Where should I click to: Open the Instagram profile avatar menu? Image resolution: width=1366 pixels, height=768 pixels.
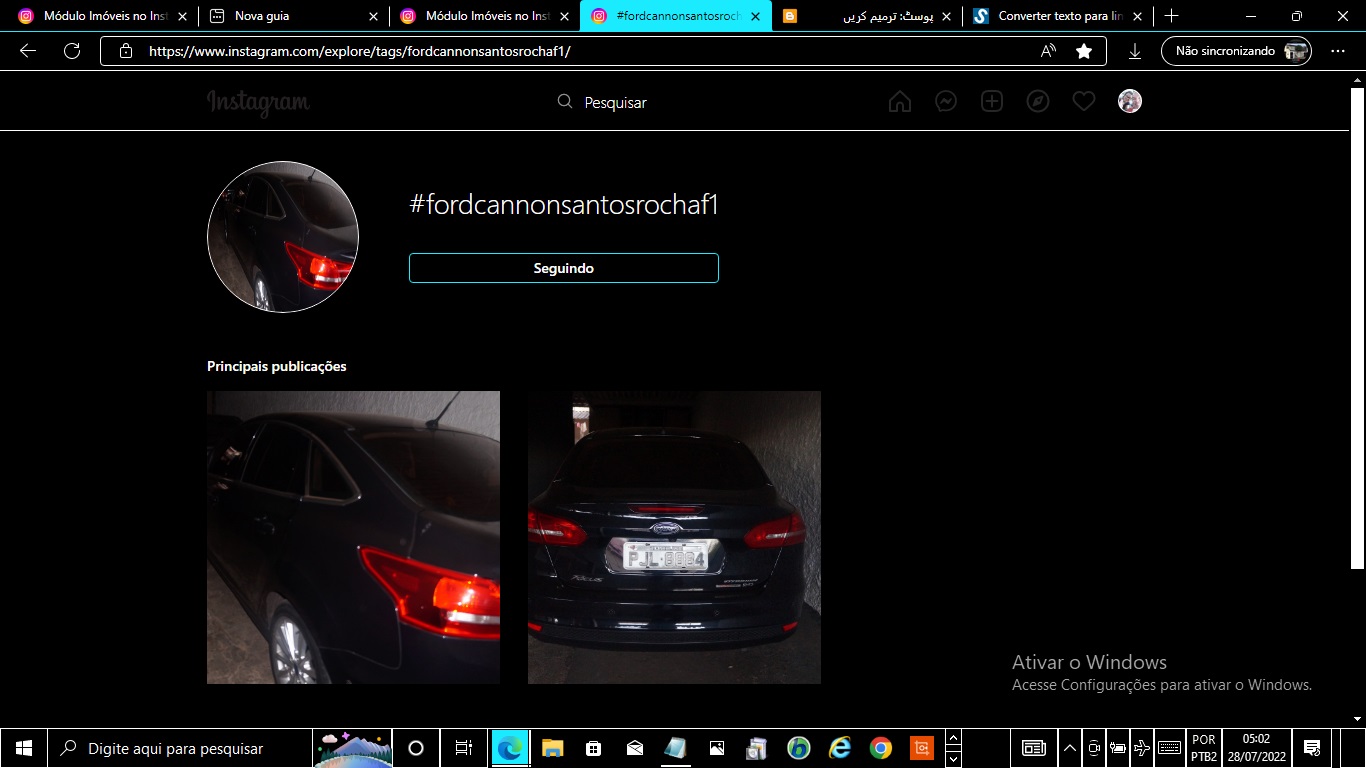(x=1130, y=101)
